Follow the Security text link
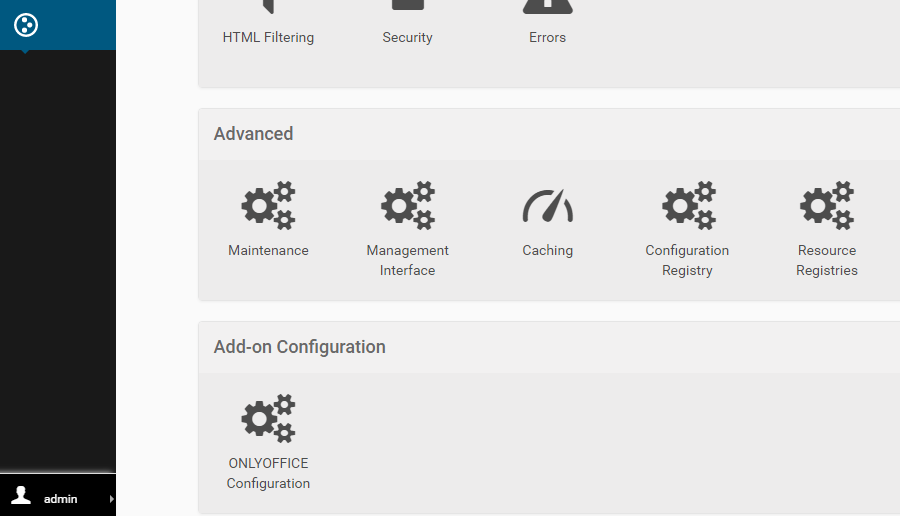Viewport: 900px width, 516px height. (x=408, y=37)
